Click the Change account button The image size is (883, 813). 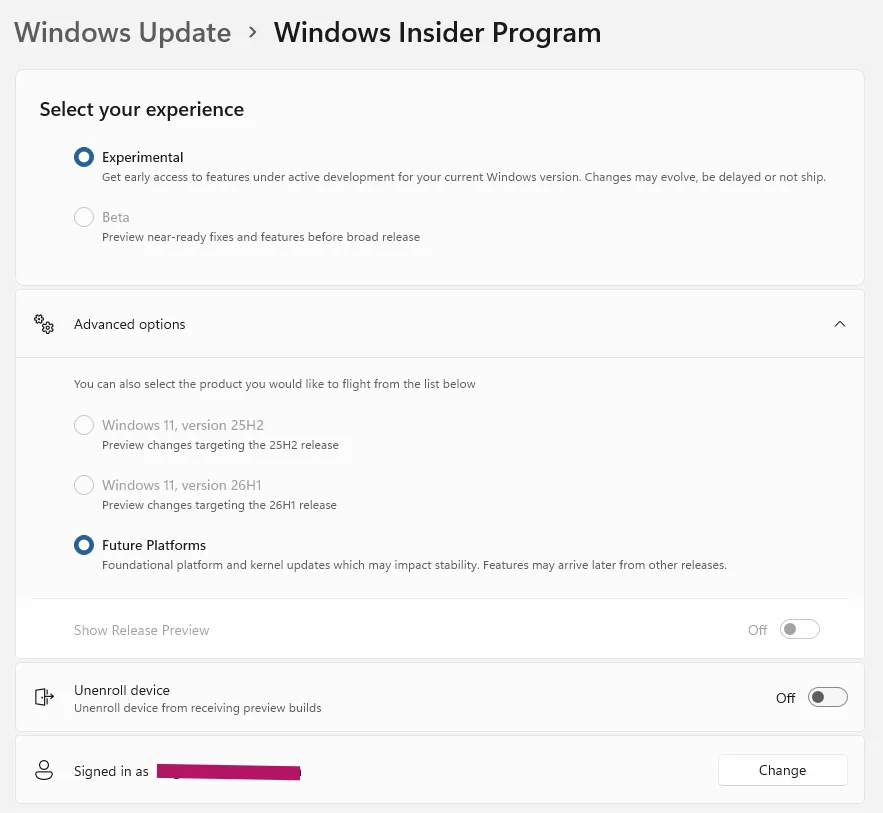[782, 770]
